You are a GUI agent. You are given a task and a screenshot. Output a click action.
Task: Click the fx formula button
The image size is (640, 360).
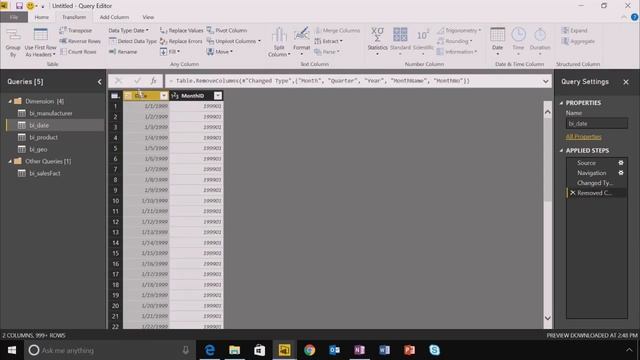click(x=153, y=81)
